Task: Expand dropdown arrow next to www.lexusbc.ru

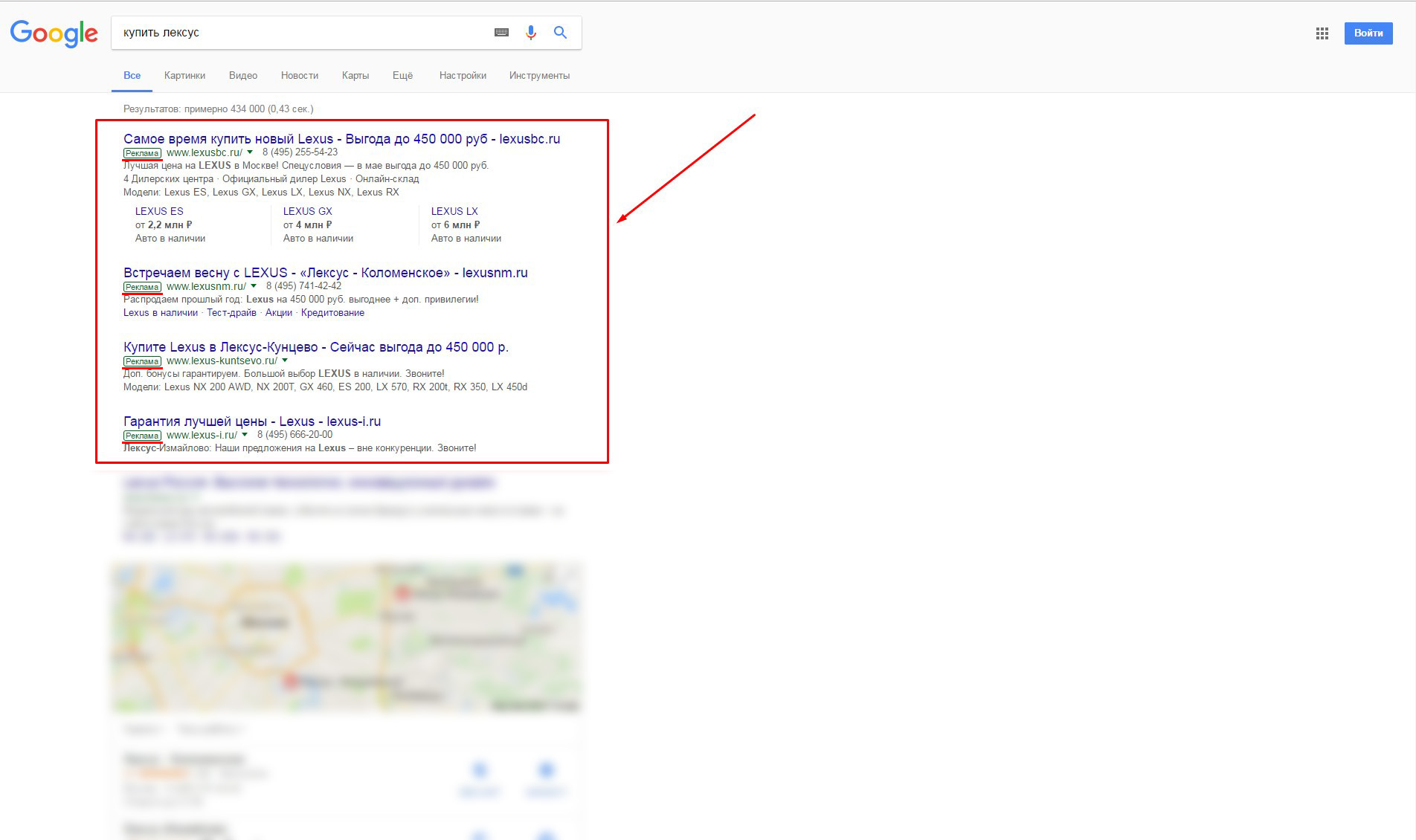Action: tap(250, 152)
